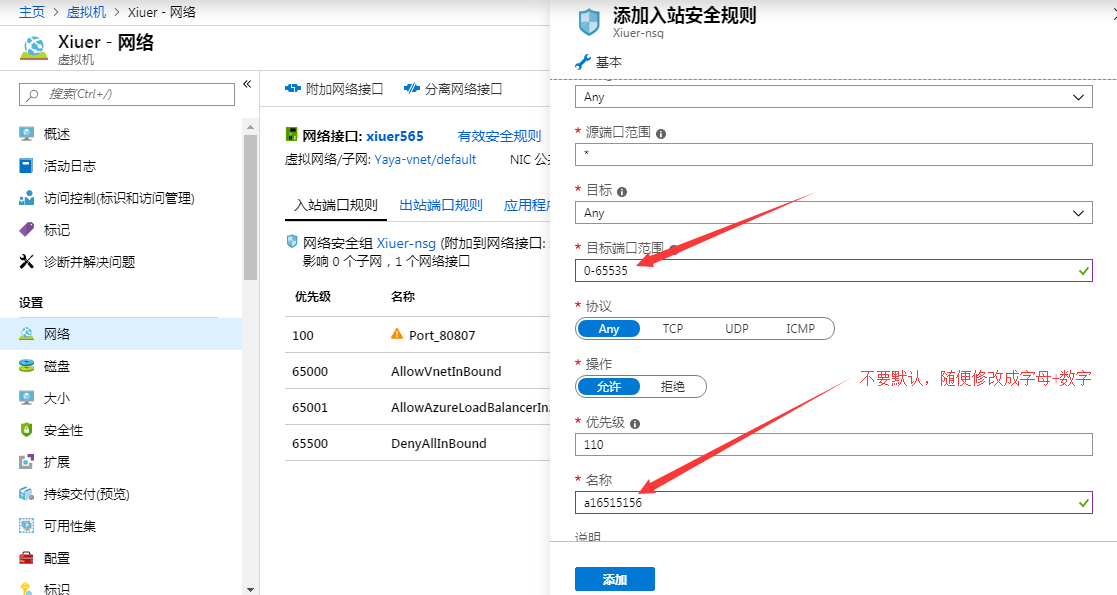Screen dimensions: 1117x595
Task: Select the AllowAzureLoadBalancerIn rule row
Action: pos(417,408)
